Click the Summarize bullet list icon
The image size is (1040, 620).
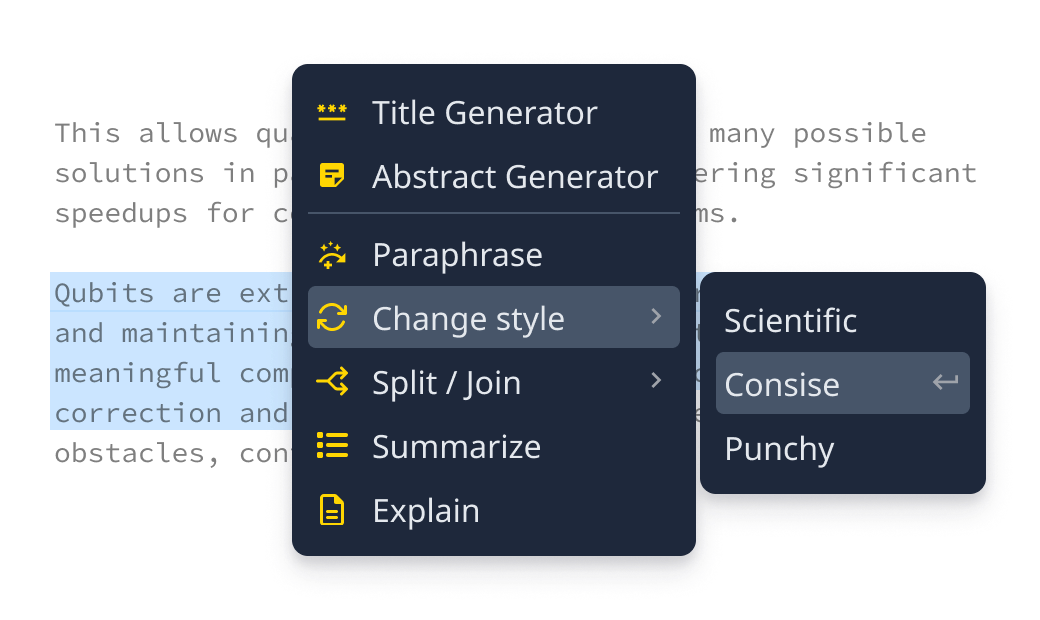(332, 446)
